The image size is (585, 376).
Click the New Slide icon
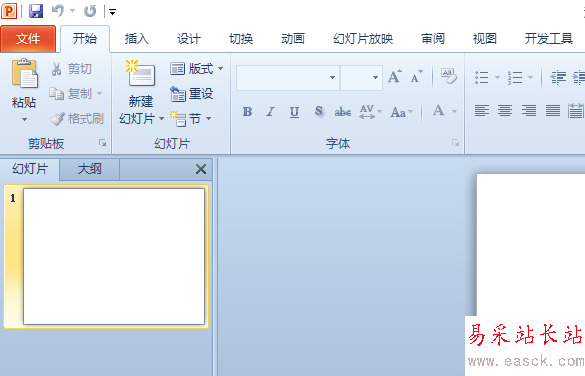pyautogui.click(x=141, y=73)
